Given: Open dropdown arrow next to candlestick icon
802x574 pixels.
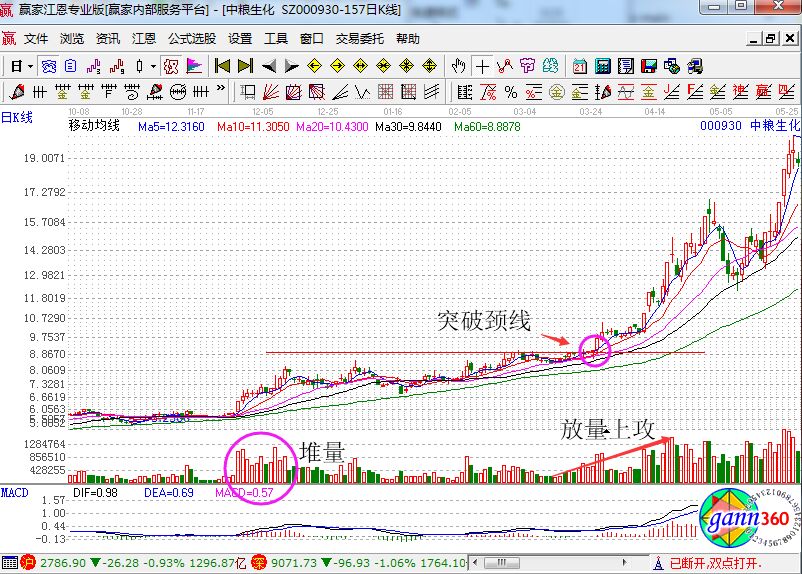Looking at the screenshot, I should click(x=152, y=66).
